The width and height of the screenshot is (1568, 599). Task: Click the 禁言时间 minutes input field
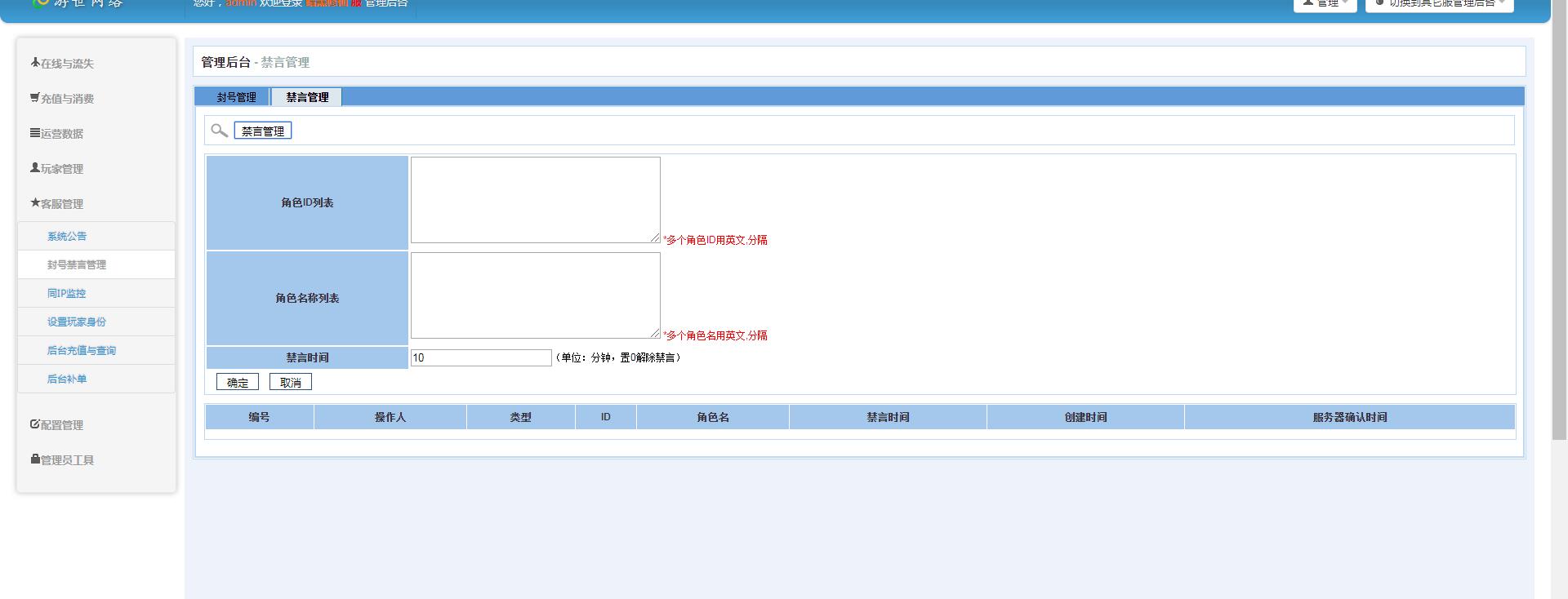coord(481,357)
